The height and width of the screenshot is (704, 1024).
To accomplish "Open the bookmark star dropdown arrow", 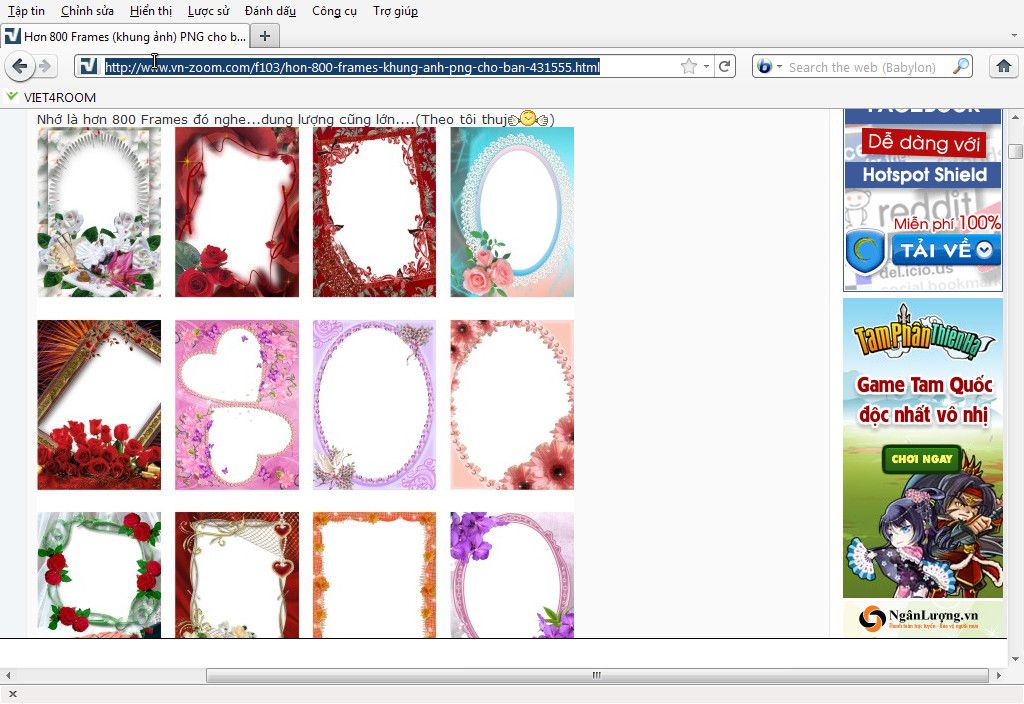I will [706, 67].
